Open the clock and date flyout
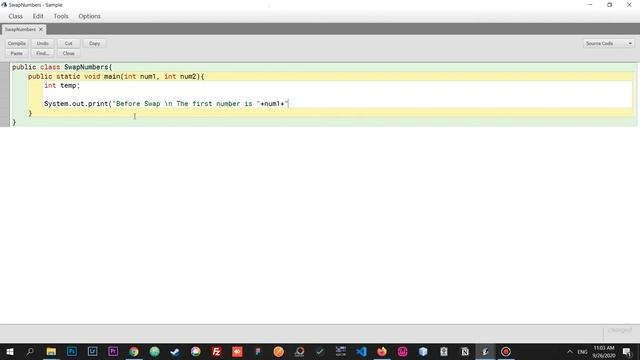 (604, 352)
